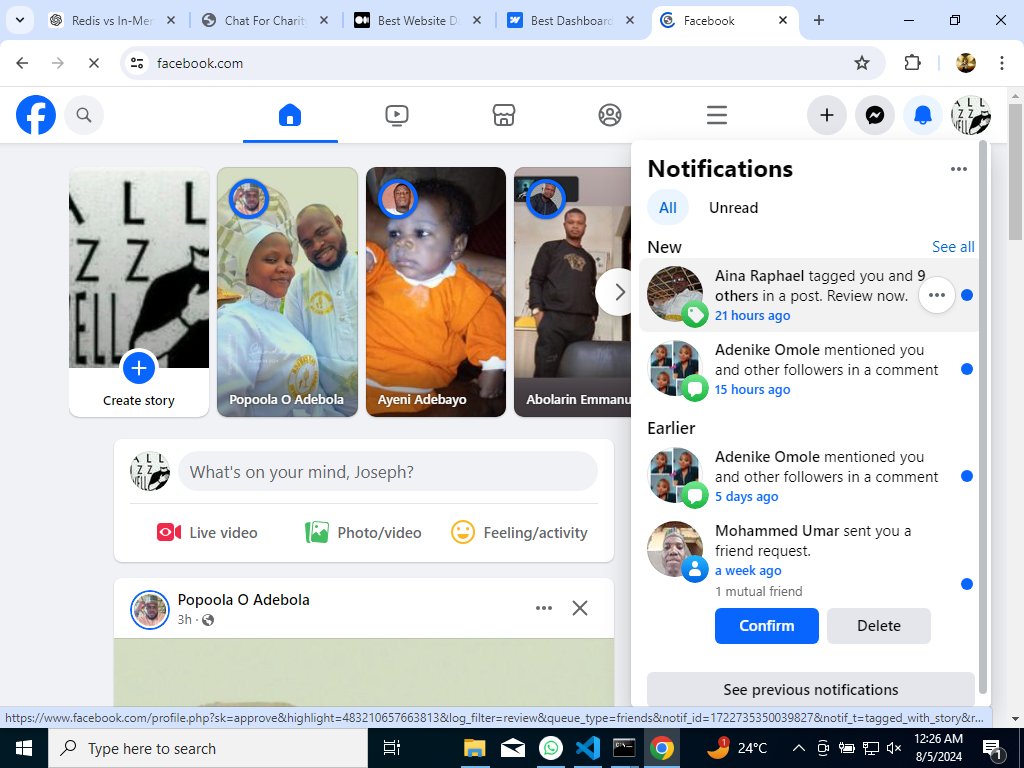Open the Messenger icon

[875, 116]
